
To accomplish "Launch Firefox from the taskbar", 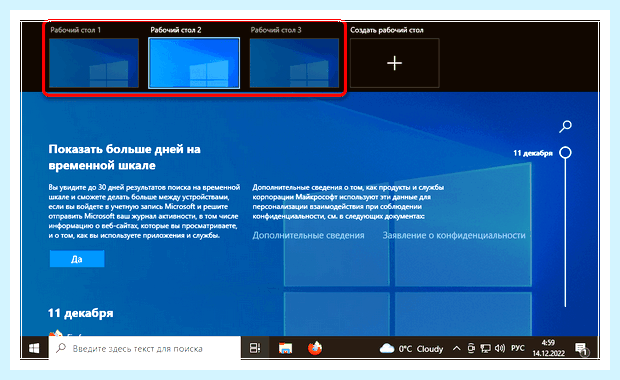I will pyautogui.click(x=315, y=348).
